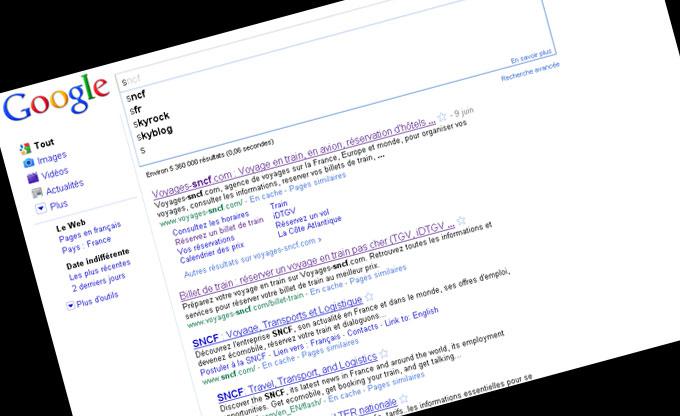Open Réservez un billet de train sitelink

click(x=219, y=231)
